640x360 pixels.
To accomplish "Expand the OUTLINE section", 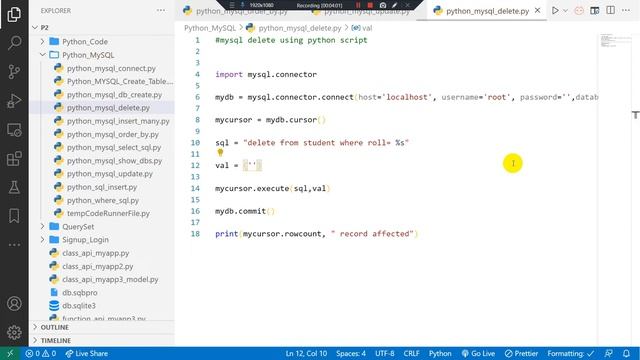I will (102, 327).
